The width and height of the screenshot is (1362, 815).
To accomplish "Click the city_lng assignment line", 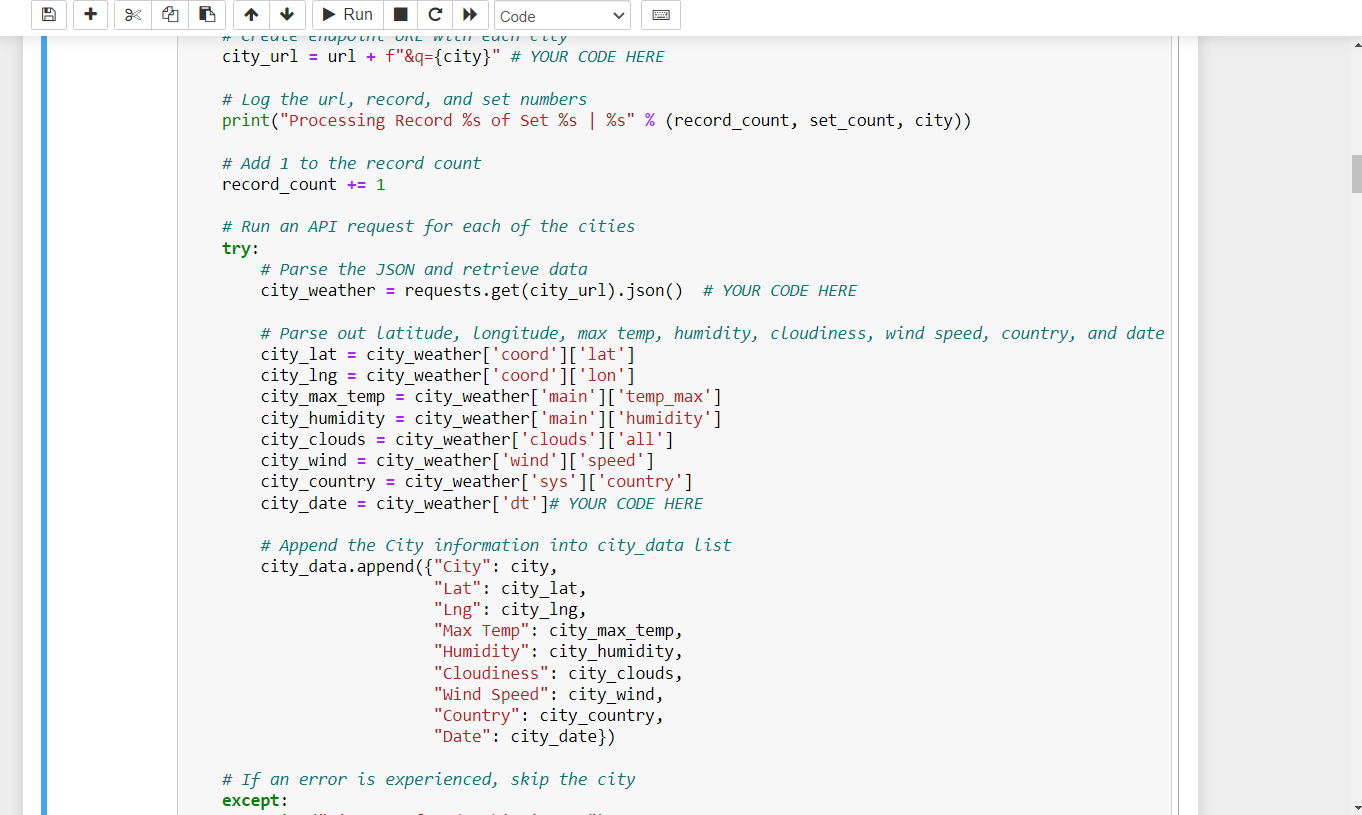I will pos(448,376).
